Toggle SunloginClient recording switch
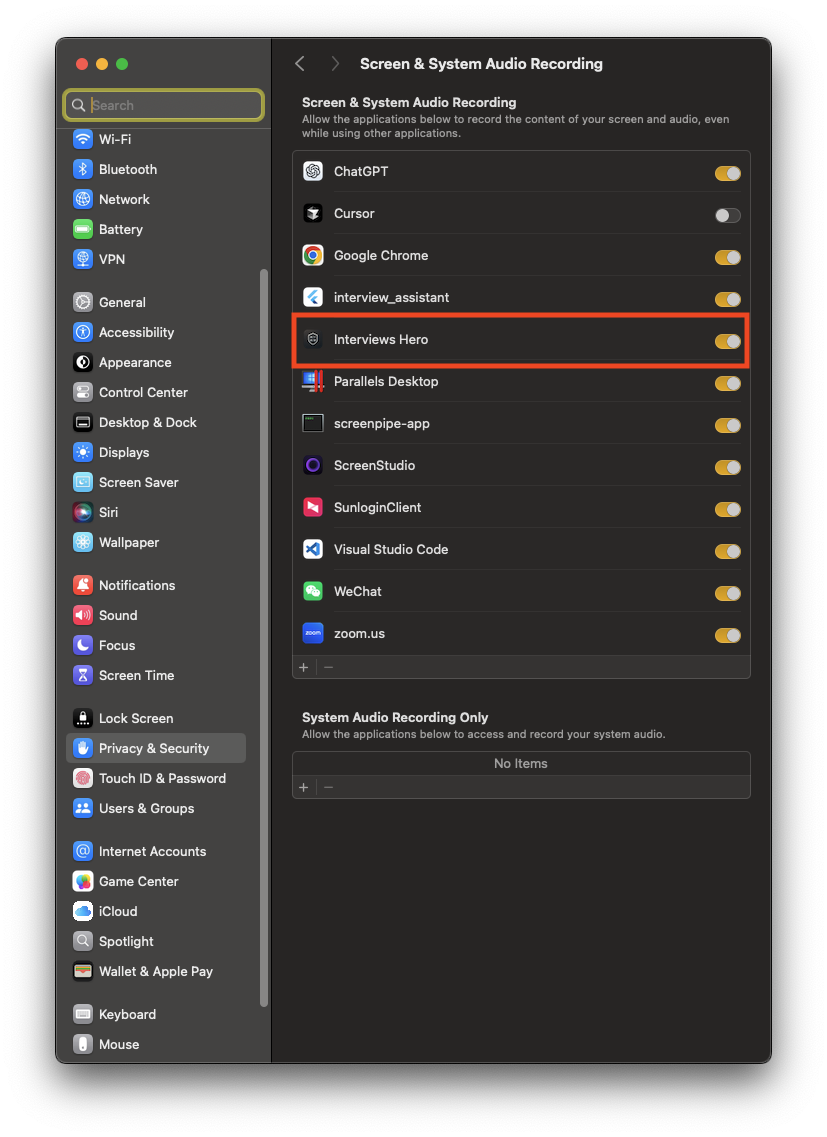The width and height of the screenshot is (827, 1137). tap(728, 510)
